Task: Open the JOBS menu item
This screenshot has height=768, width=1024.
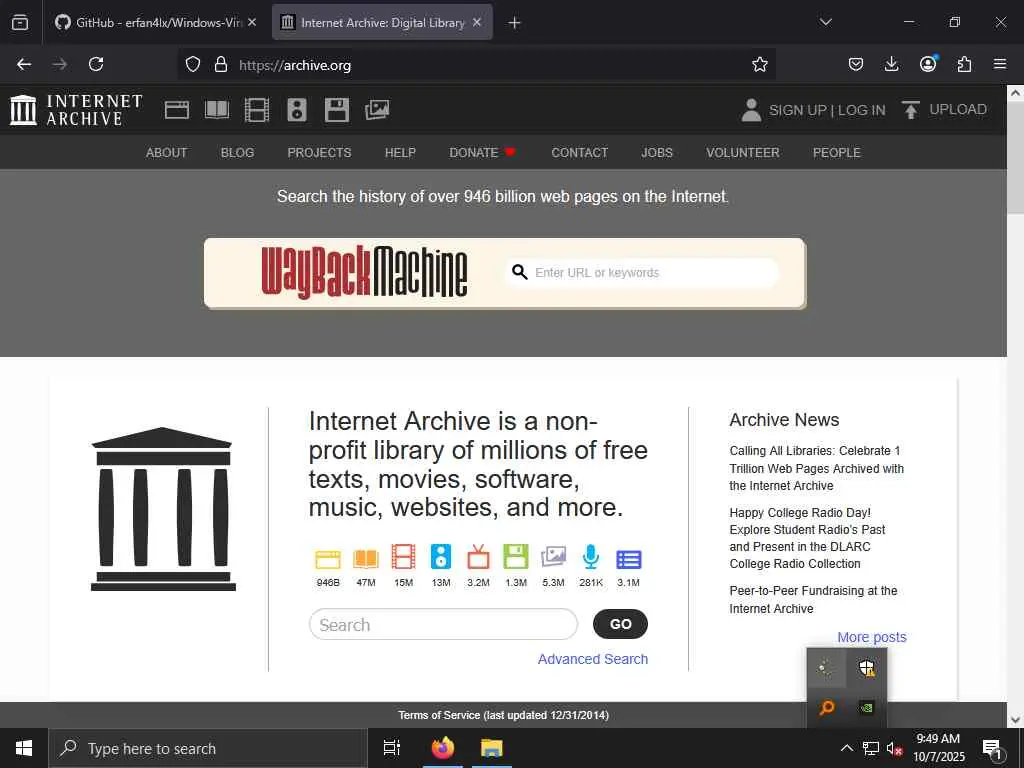Action: click(x=657, y=152)
